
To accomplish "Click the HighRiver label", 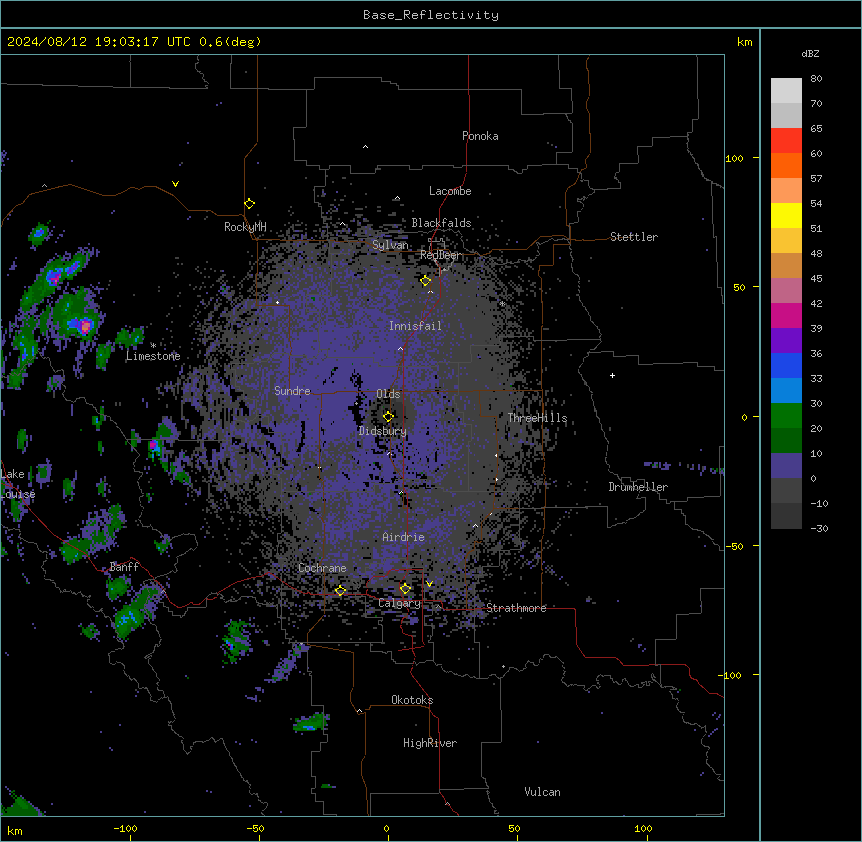I will tap(430, 743).
